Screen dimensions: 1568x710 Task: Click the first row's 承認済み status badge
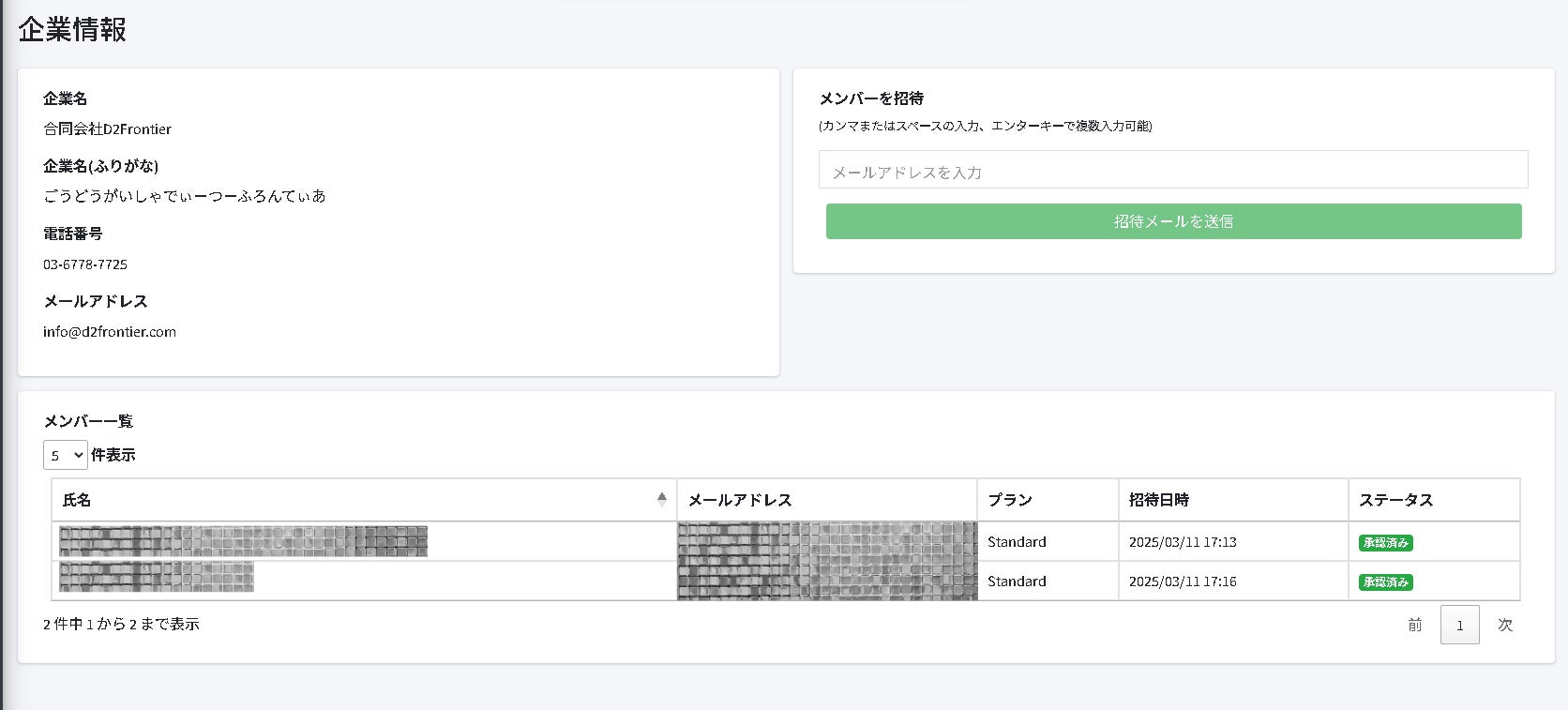click(x=1385, y=543)
